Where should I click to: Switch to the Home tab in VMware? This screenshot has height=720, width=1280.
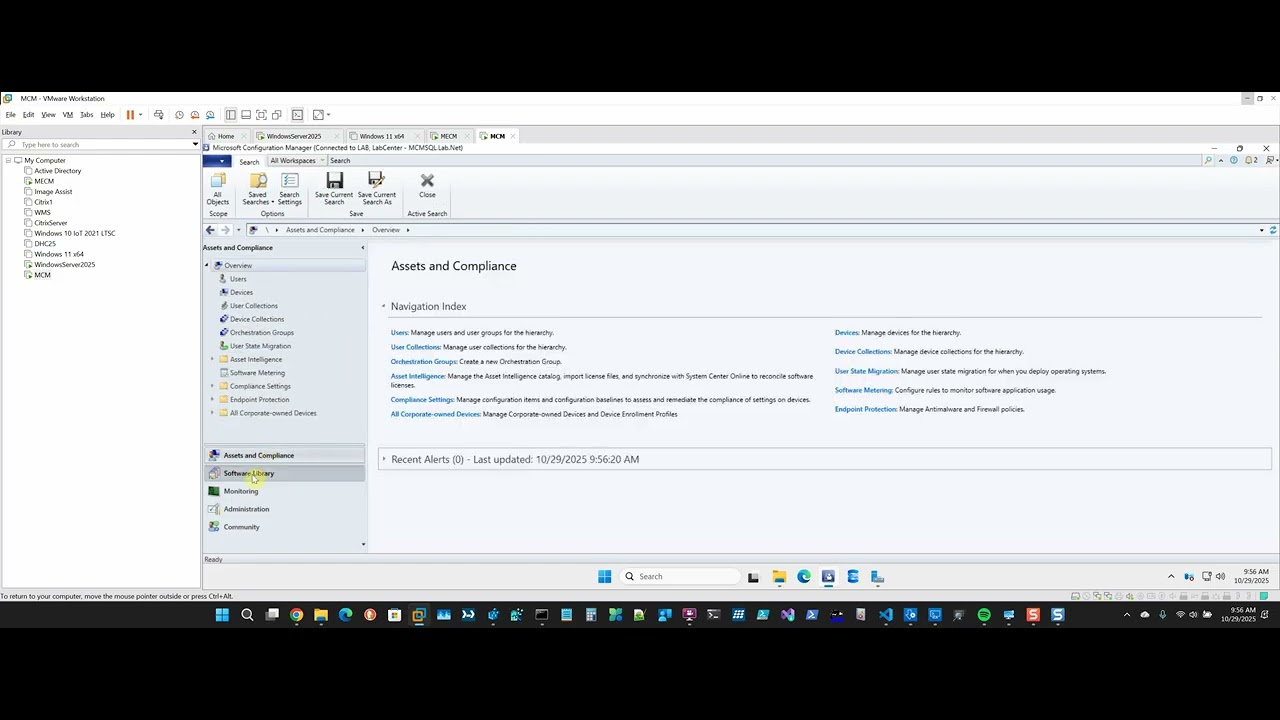pyautogui.click(x=226, y=136)
